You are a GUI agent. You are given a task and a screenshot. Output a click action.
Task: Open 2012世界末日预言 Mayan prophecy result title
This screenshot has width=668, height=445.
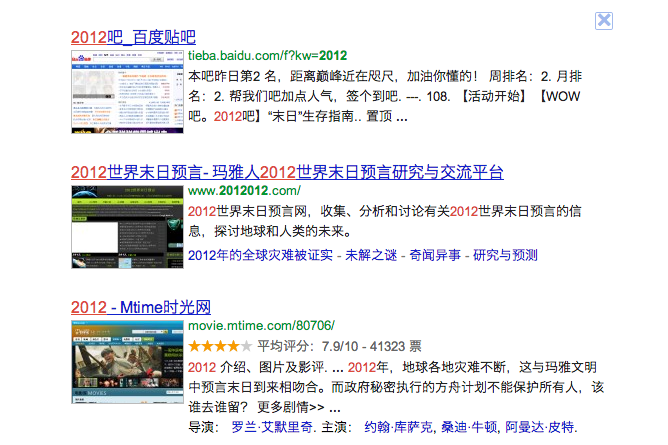[x=287, y=171]
